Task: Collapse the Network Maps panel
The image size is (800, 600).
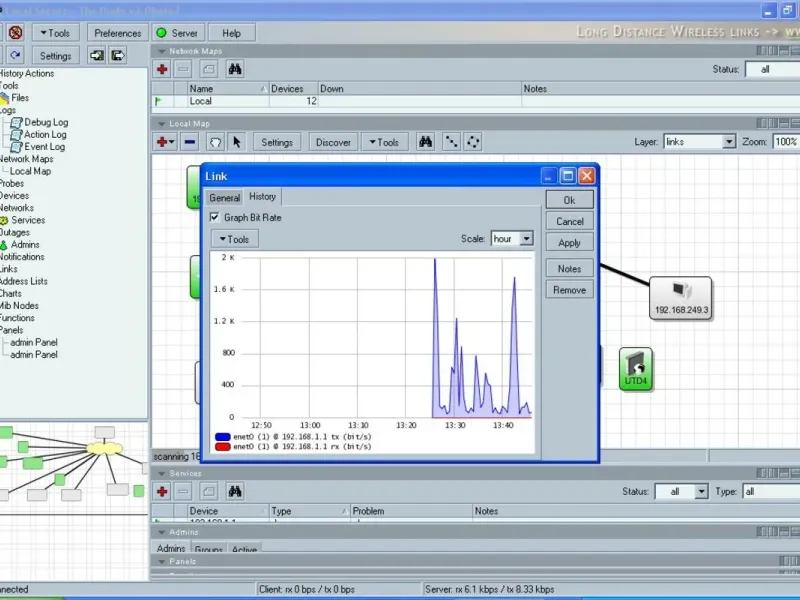Action: pyautogui.click(x=162, y=52)
